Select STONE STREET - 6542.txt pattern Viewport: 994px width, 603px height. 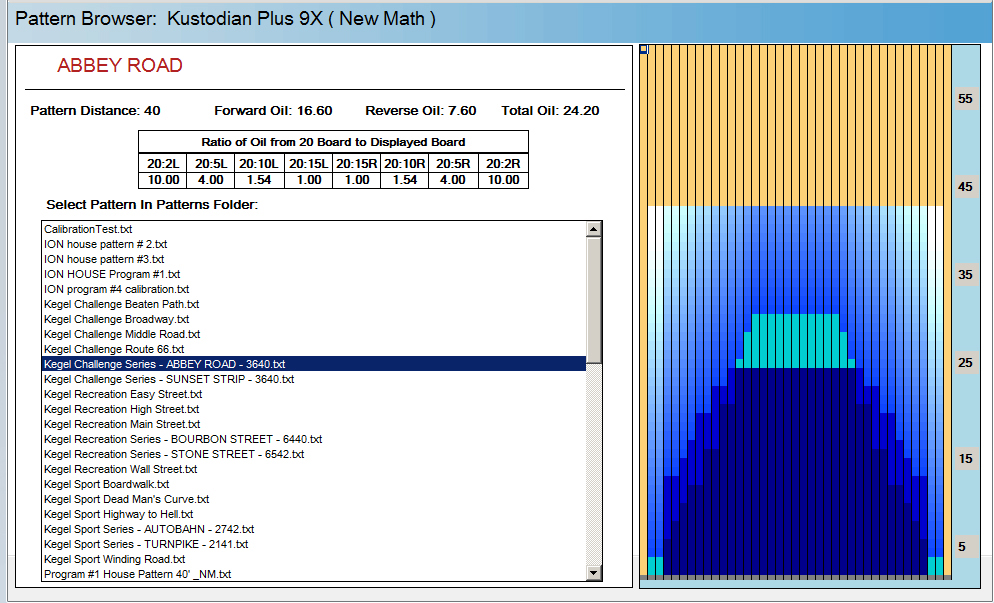(174, 454)
